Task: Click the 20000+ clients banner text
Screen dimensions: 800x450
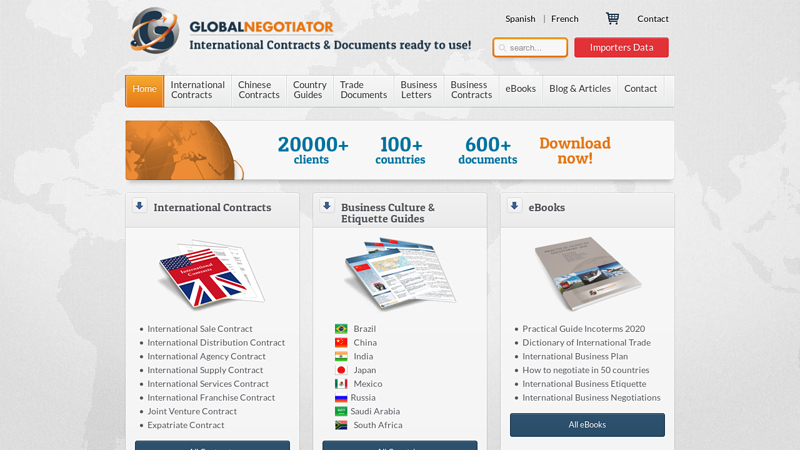Action: point(313,151)
